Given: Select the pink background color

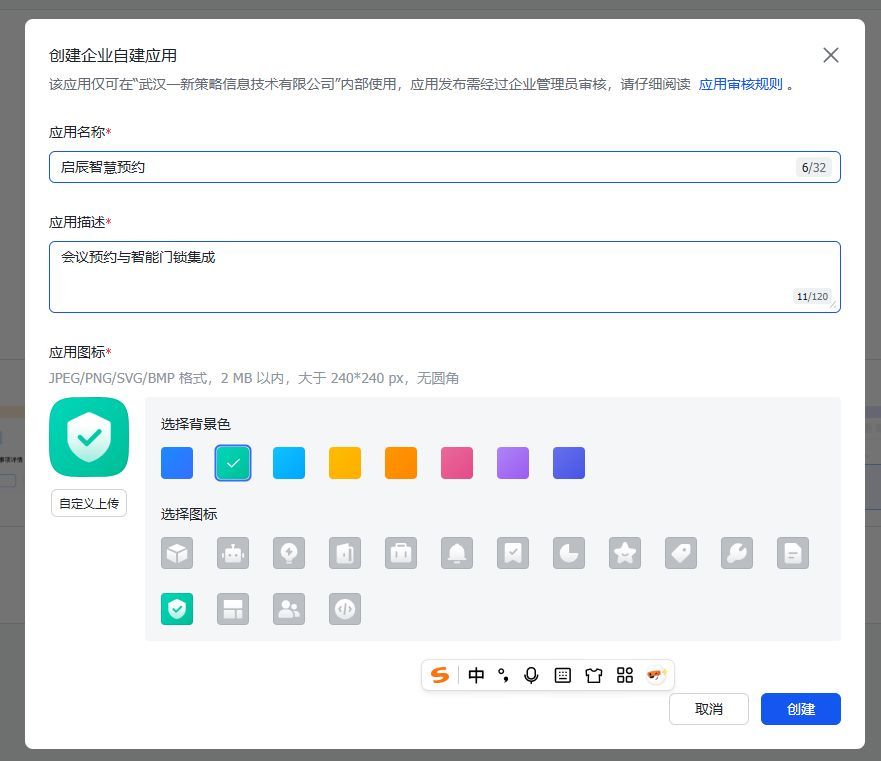Looking at the screenshot, I should [457, 463].
